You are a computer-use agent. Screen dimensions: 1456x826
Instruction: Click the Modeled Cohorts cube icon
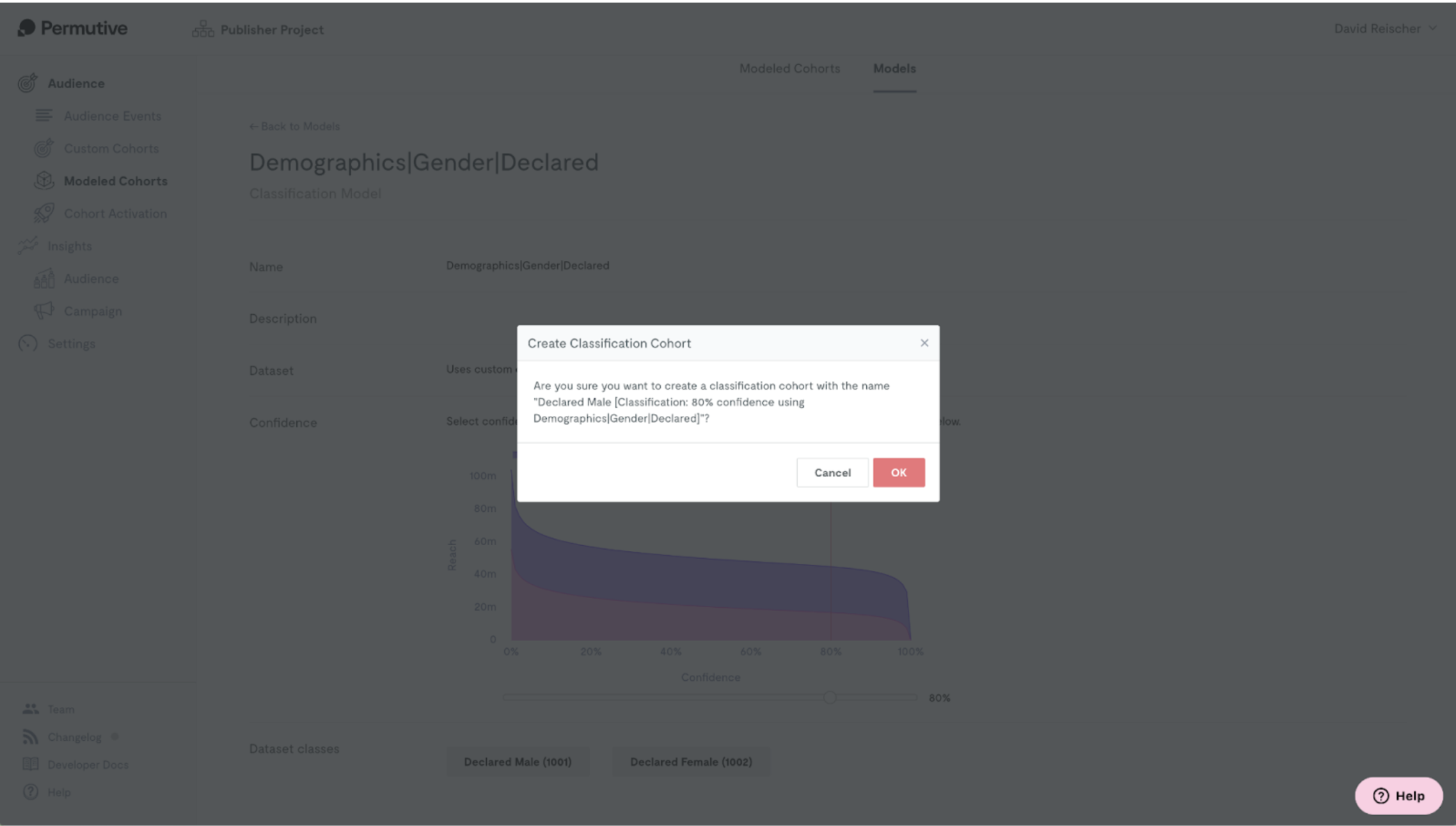click(x=44, y=181)
